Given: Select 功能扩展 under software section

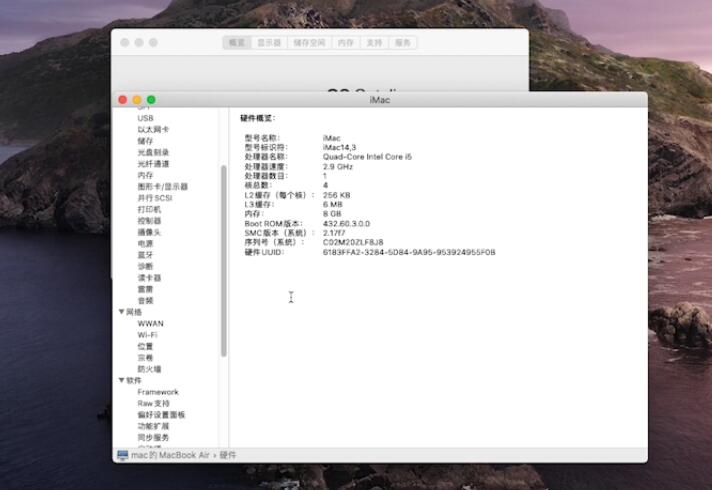Looking at the screenshot, I should (x=153, y=426).
